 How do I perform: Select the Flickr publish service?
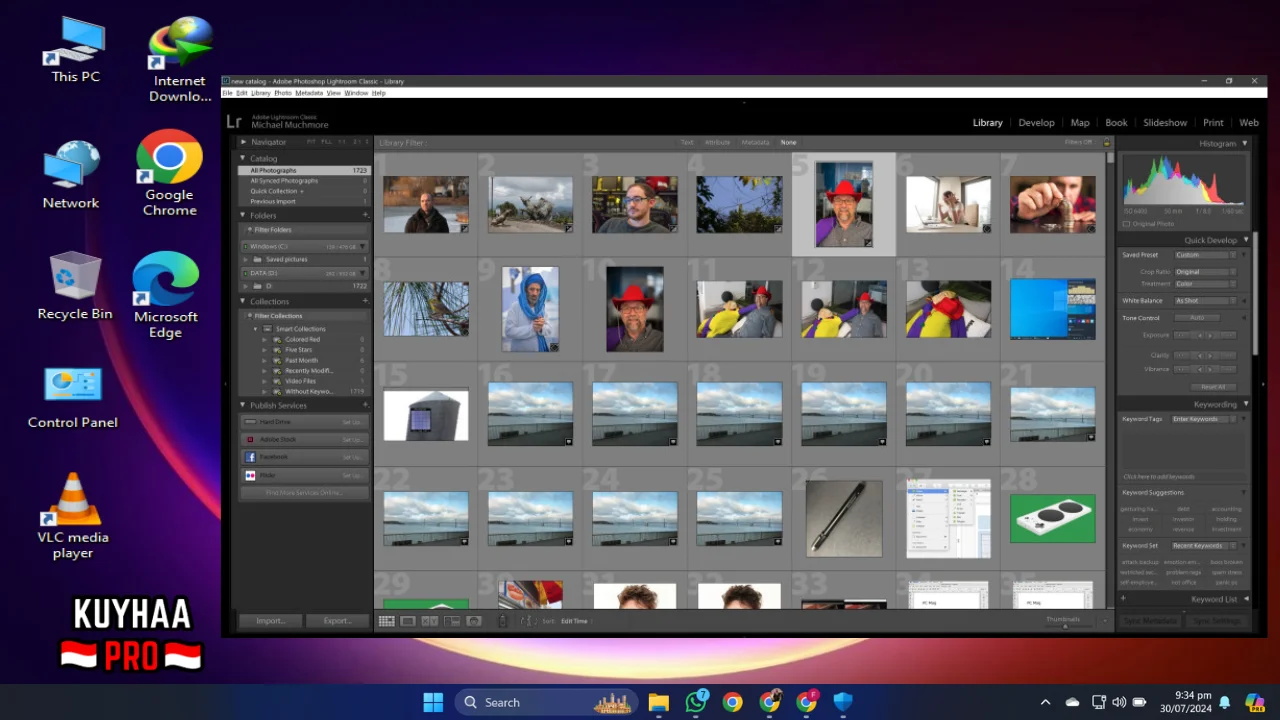(304, 475)
